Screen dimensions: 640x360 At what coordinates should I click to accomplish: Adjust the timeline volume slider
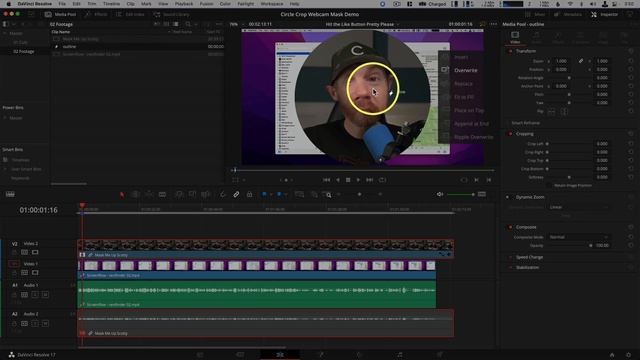click(460, 195)
